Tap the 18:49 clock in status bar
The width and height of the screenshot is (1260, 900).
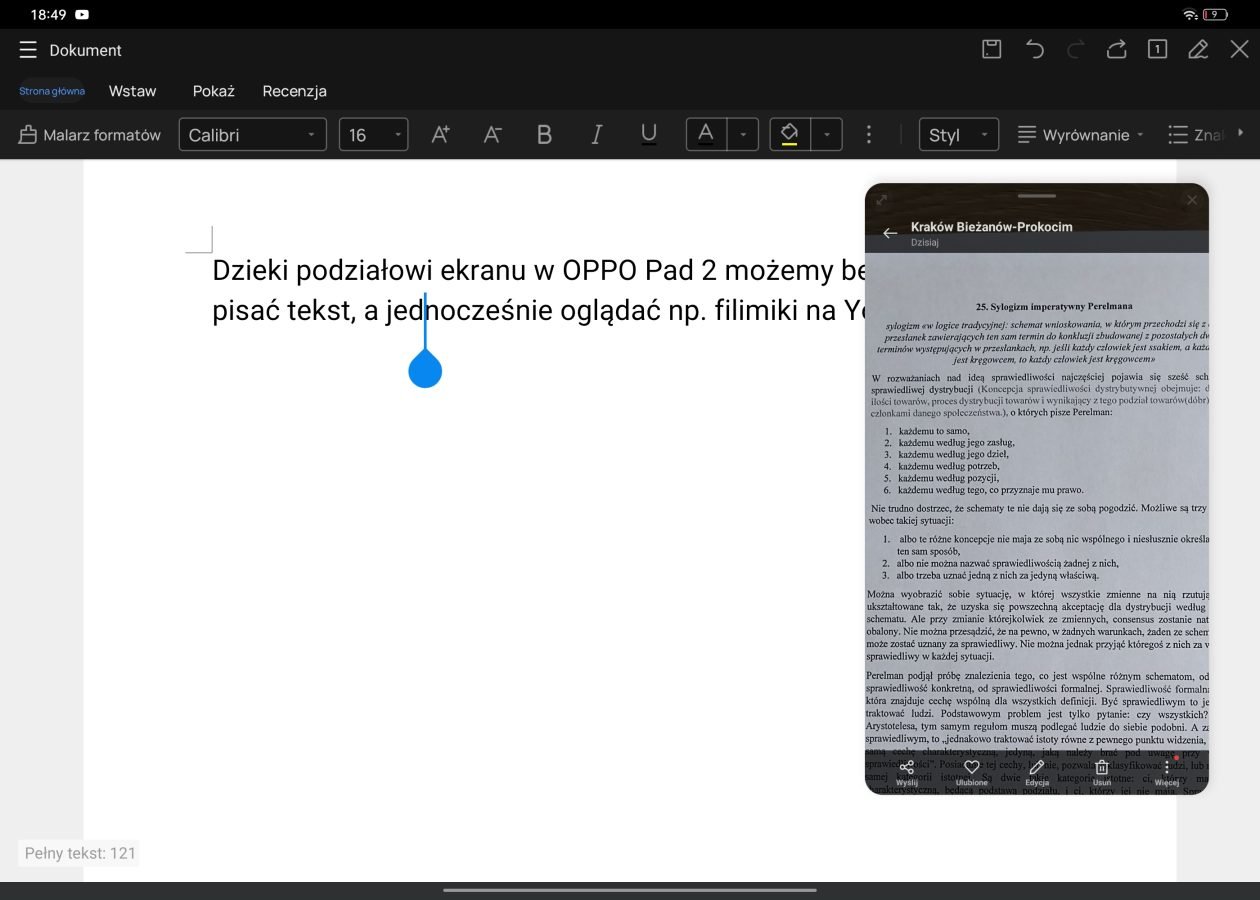(48, 14)
